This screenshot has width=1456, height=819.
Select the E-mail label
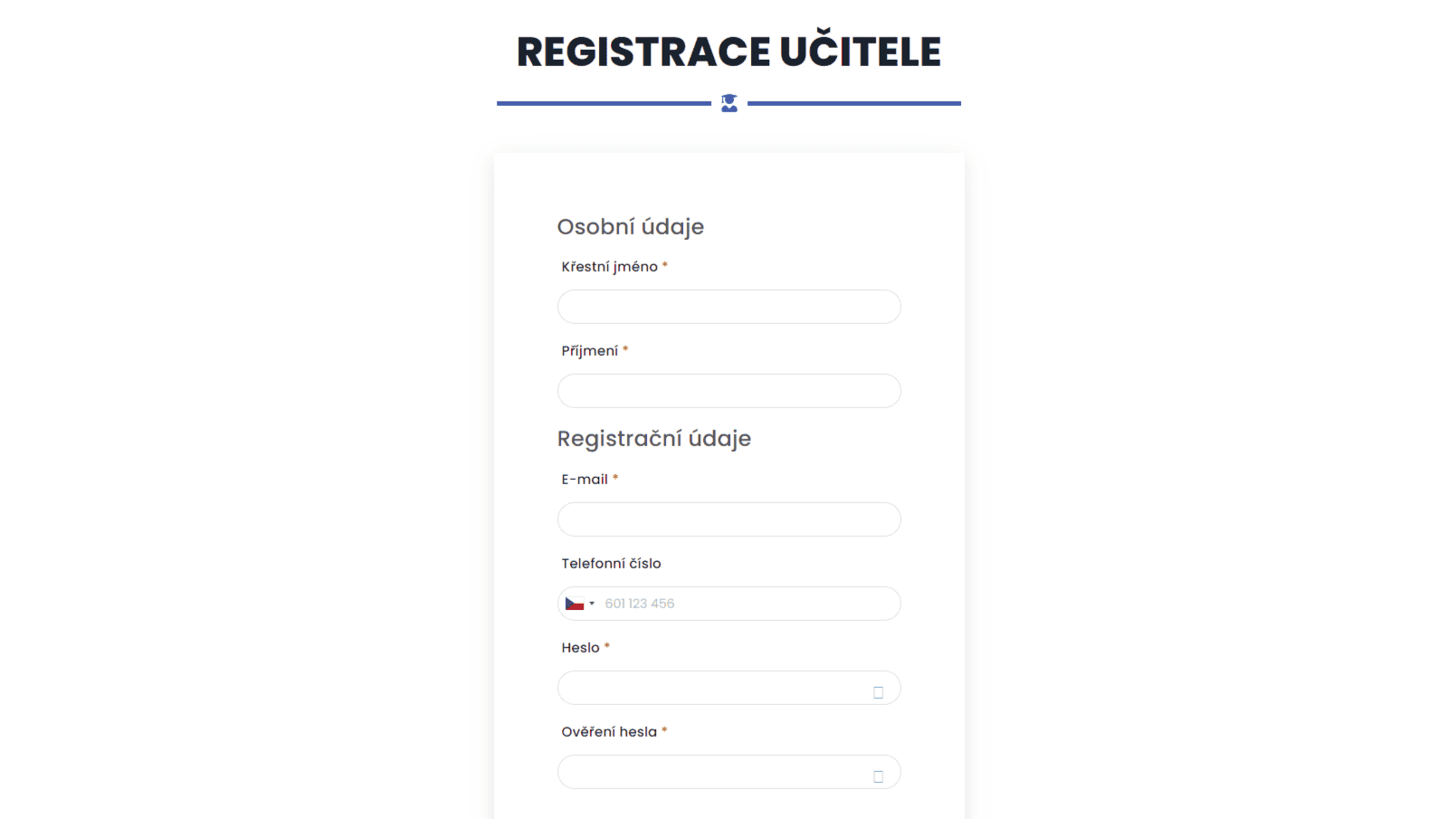click(x=585, y=480)
